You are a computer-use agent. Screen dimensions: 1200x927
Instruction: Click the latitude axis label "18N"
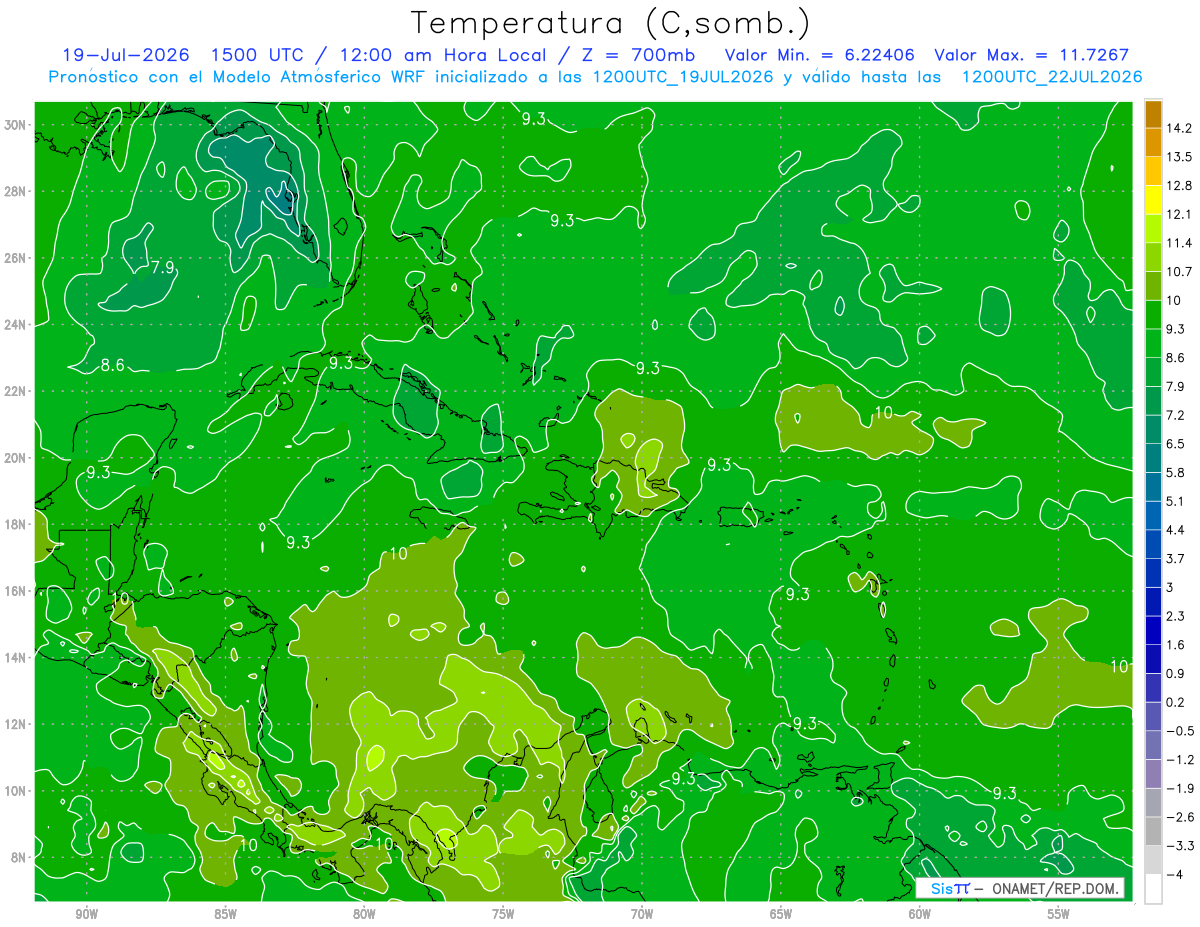[17, 524]
